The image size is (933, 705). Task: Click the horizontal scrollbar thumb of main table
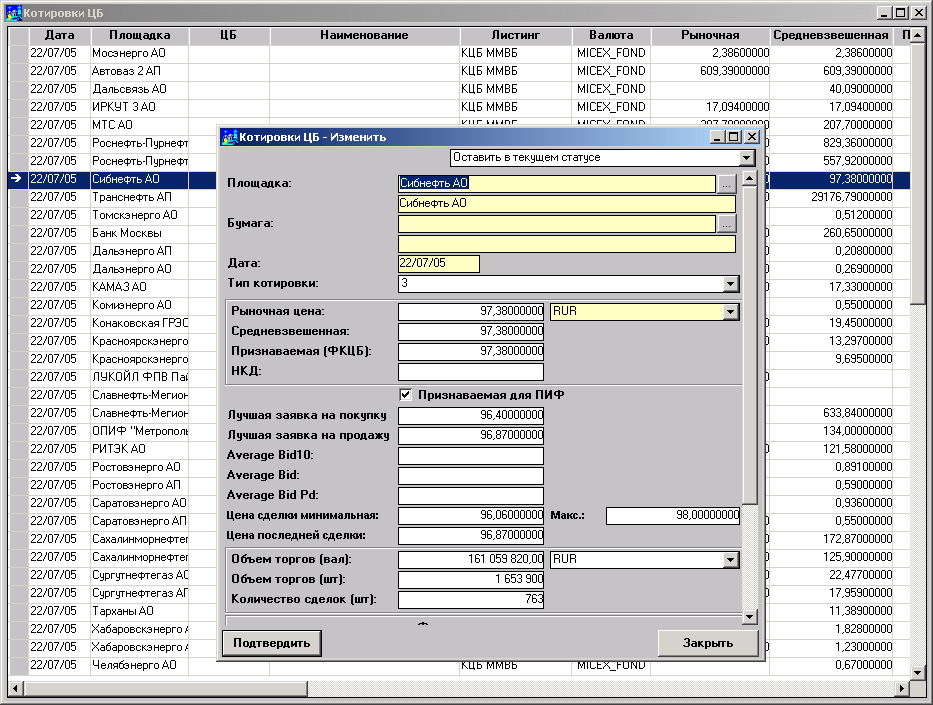pyautogui.click(x=165, y=688)
